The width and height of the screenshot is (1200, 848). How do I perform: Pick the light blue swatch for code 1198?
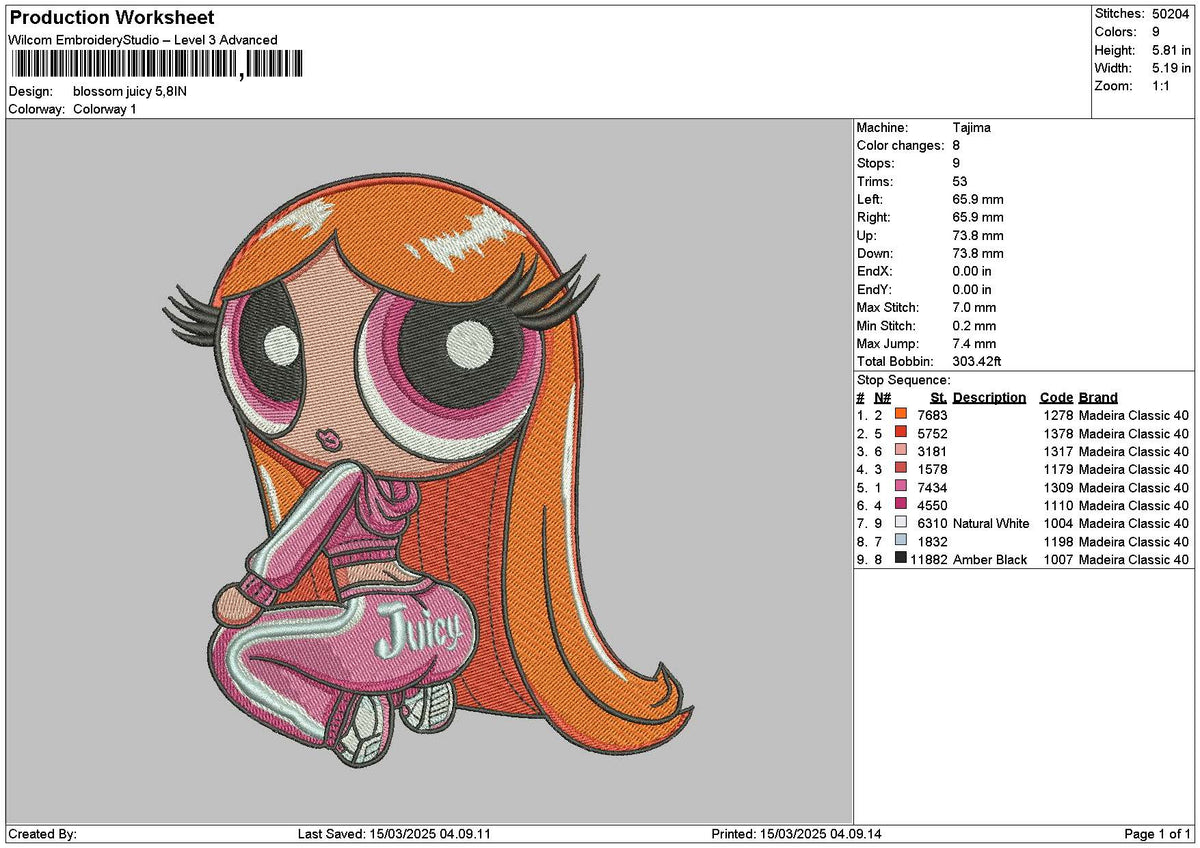click(900, 541)
